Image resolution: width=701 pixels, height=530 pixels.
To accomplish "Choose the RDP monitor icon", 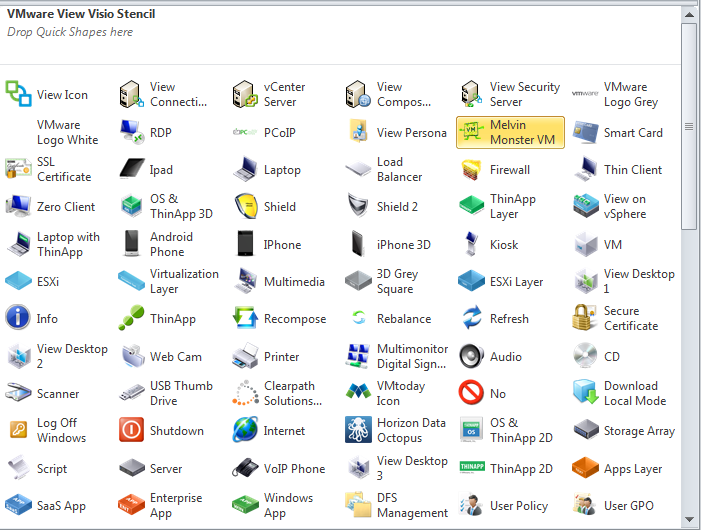I will click(x=131, y=132).
